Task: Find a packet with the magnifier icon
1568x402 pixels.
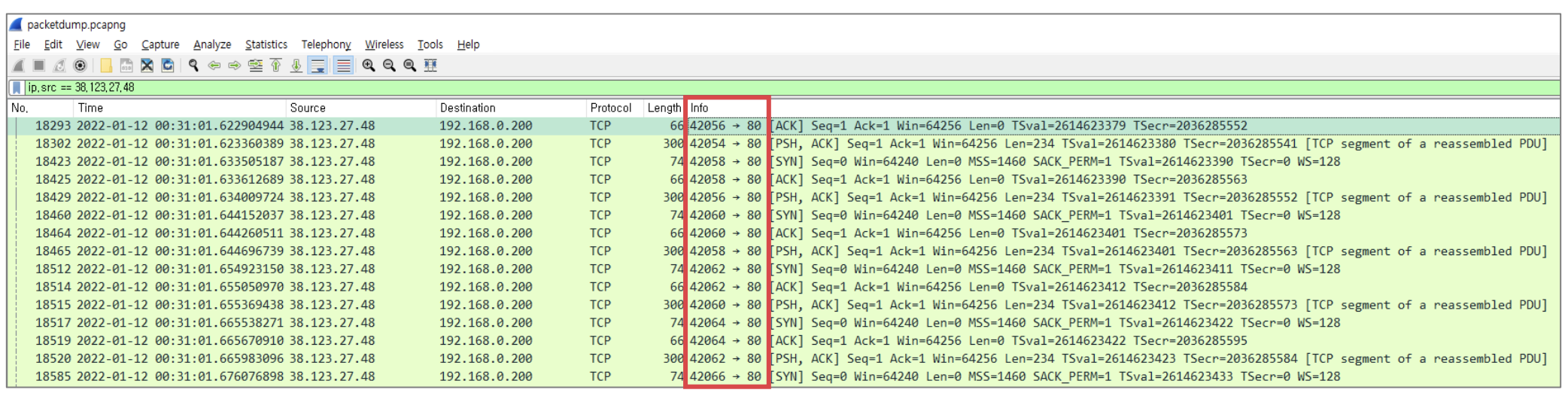Action: [193, 65]
